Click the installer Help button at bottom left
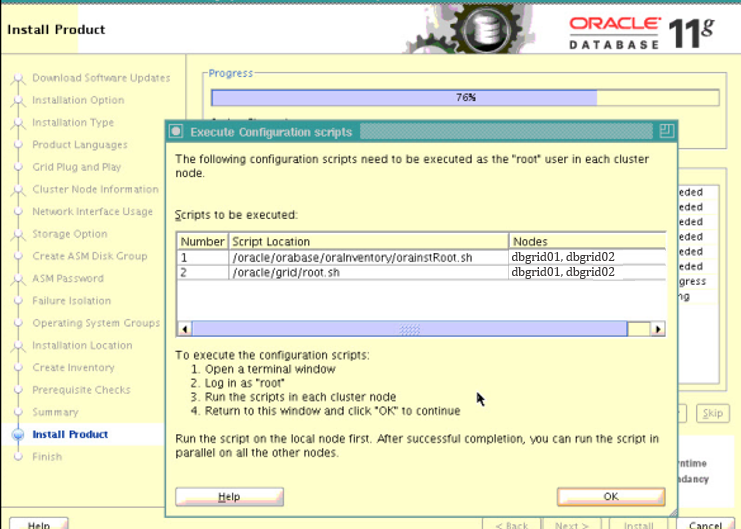Image resolution: width=741 pixels, height=529 pixels. [39, 524]
